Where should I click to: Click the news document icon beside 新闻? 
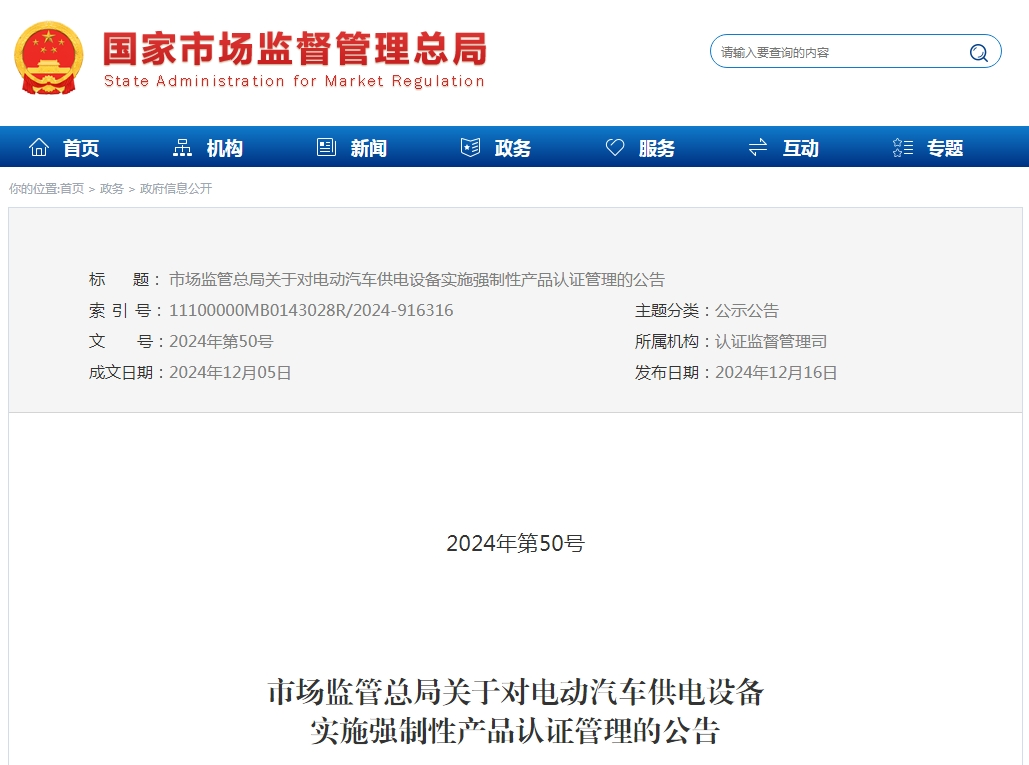pos(325,147)
